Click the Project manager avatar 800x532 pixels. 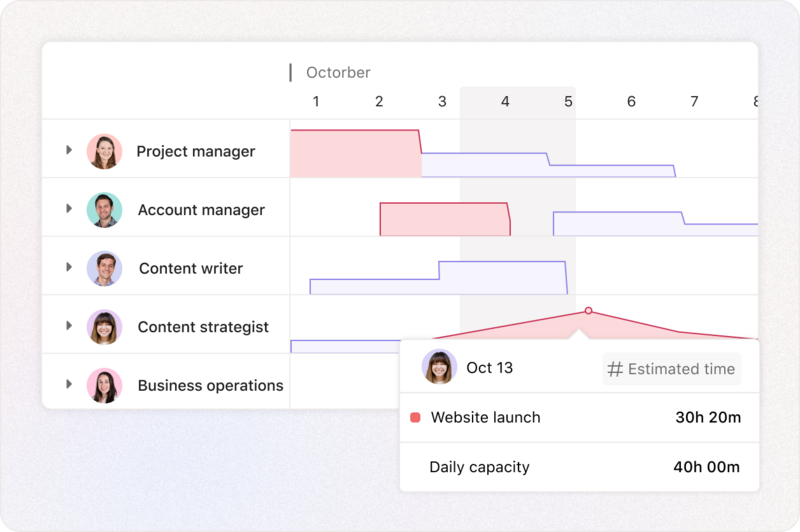click(x=105, y=151)
